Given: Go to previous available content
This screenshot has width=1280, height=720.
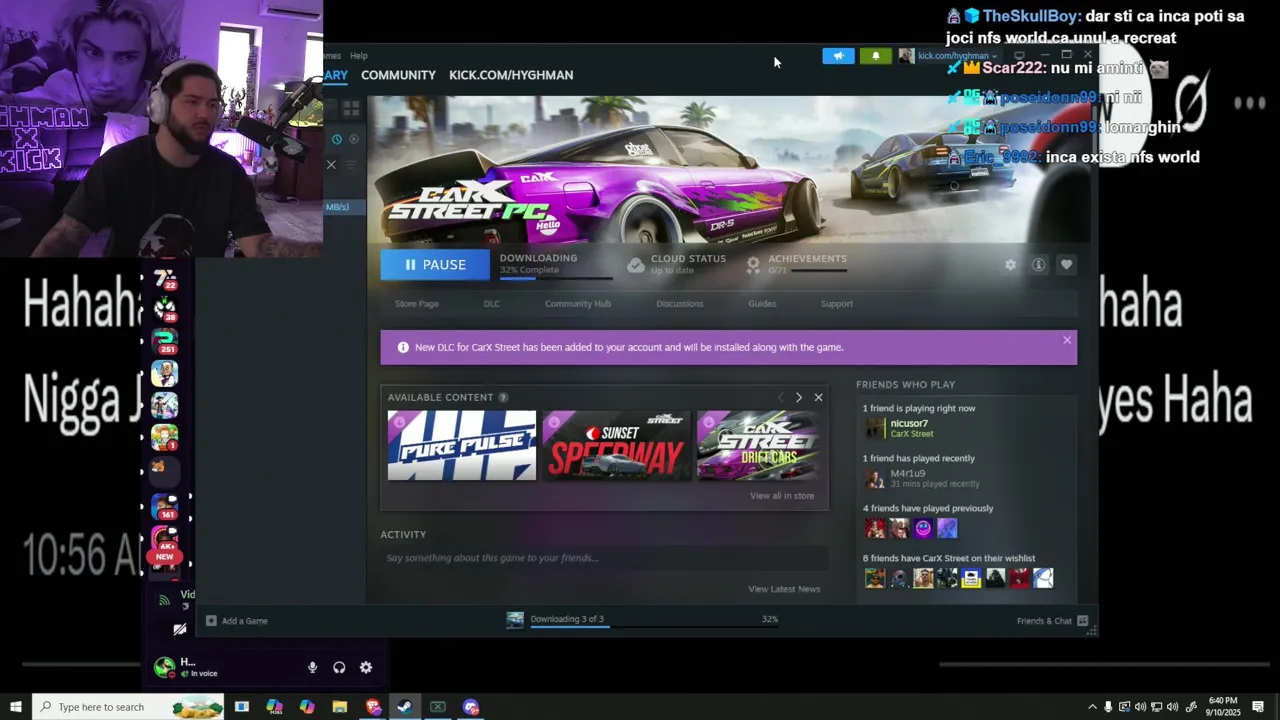Looking at the screenshot, I should click(x=781, y=397).
